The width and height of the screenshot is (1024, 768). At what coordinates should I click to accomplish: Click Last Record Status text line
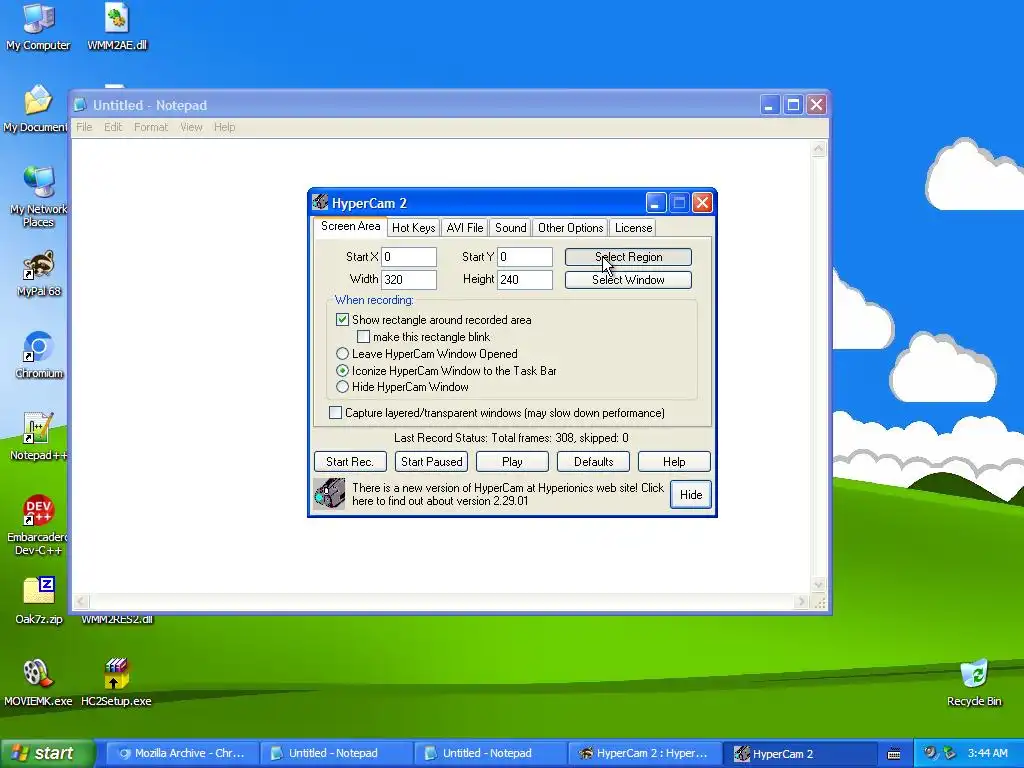point(511,438)
